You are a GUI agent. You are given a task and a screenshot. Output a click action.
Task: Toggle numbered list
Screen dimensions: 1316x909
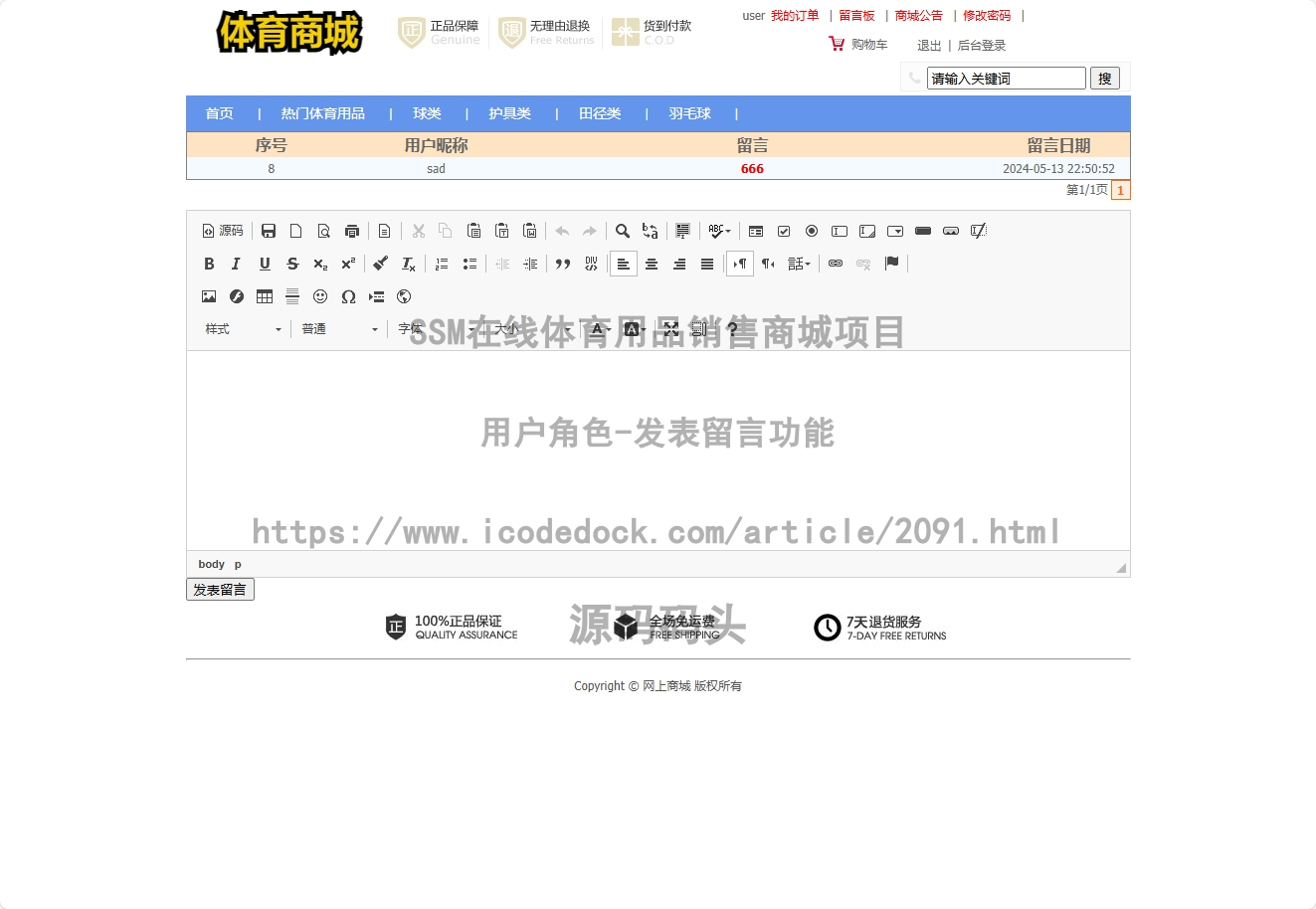coord(442,264)
